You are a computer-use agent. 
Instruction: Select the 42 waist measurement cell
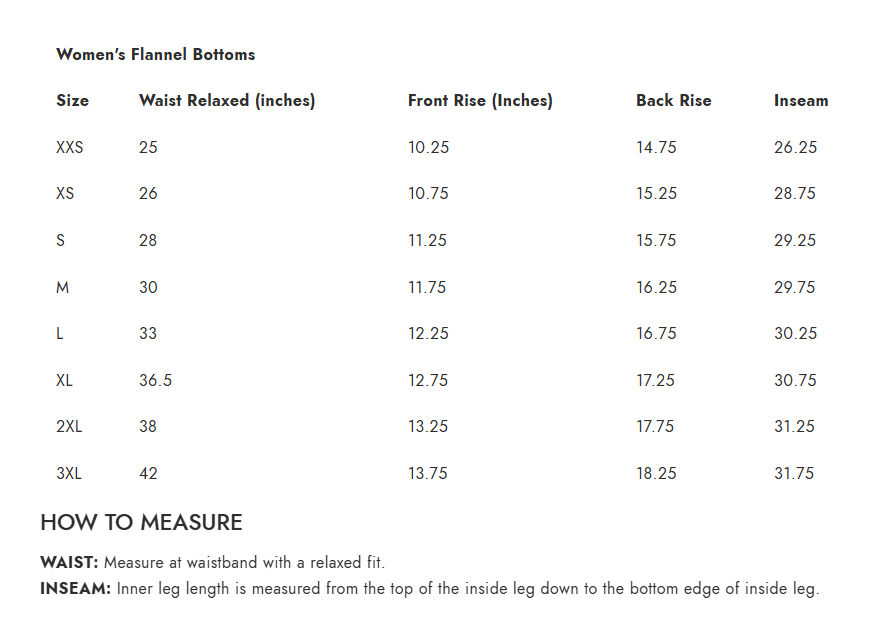tap(148, 473)
